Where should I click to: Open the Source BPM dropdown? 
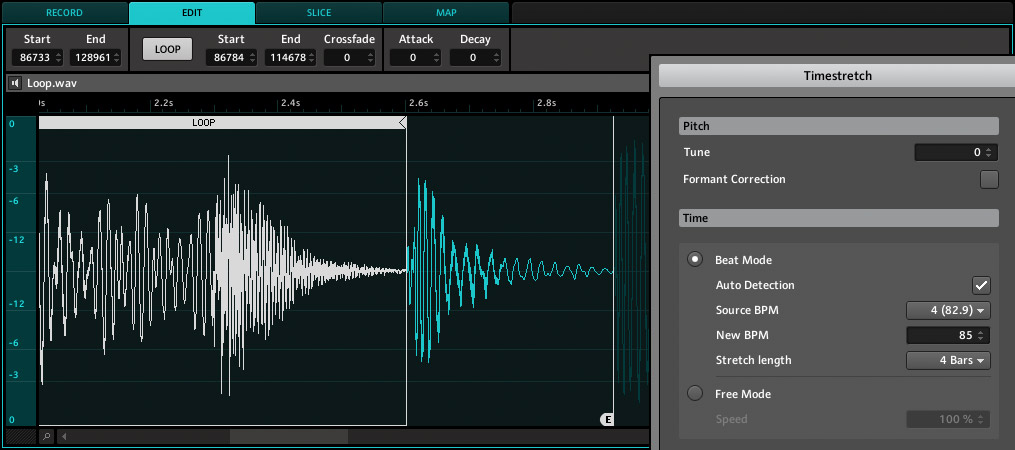pos(948,310)
